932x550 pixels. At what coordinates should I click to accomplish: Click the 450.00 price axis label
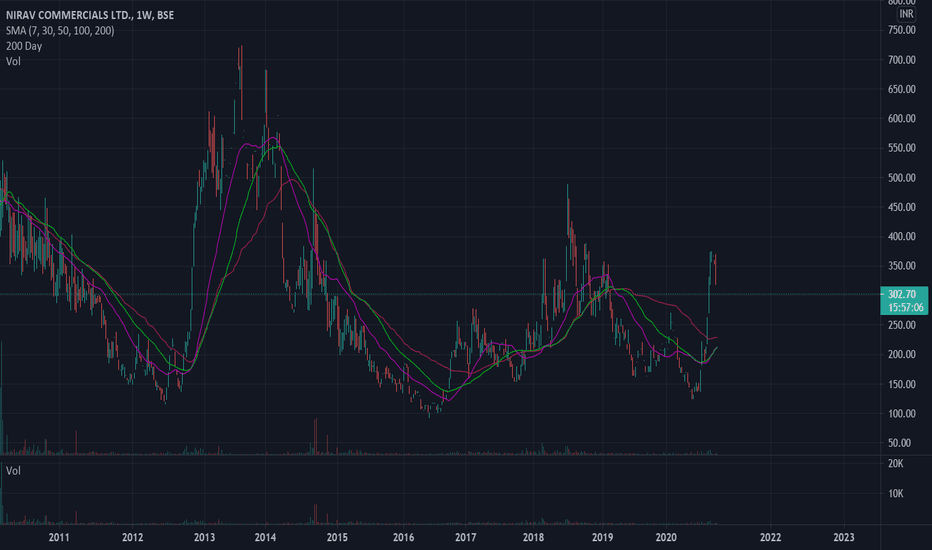coord(902,207)
